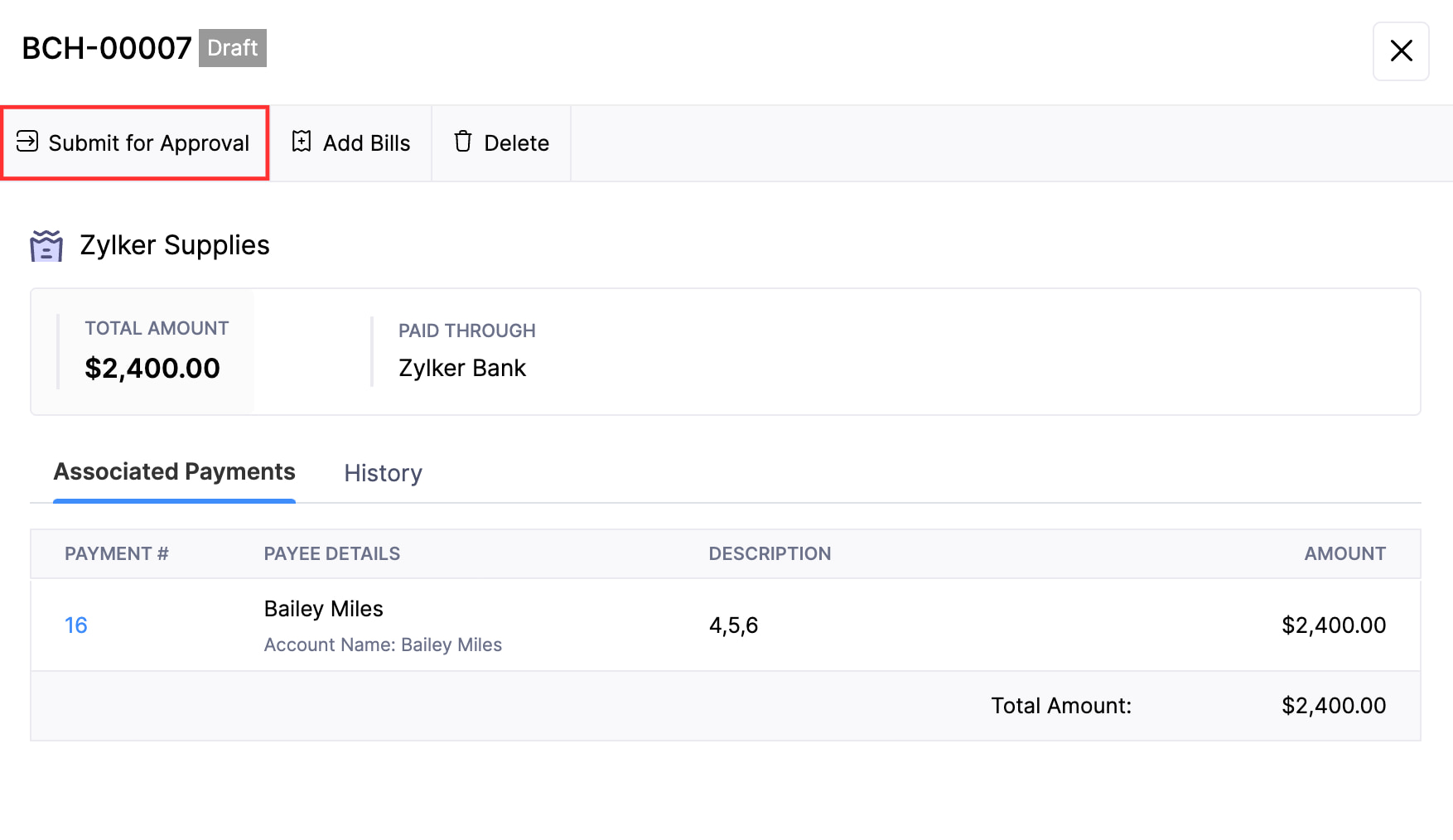This screenshot has width=1453, height=840.
Task: Click the PAYEE DETAILS column header
Action: 331,553
